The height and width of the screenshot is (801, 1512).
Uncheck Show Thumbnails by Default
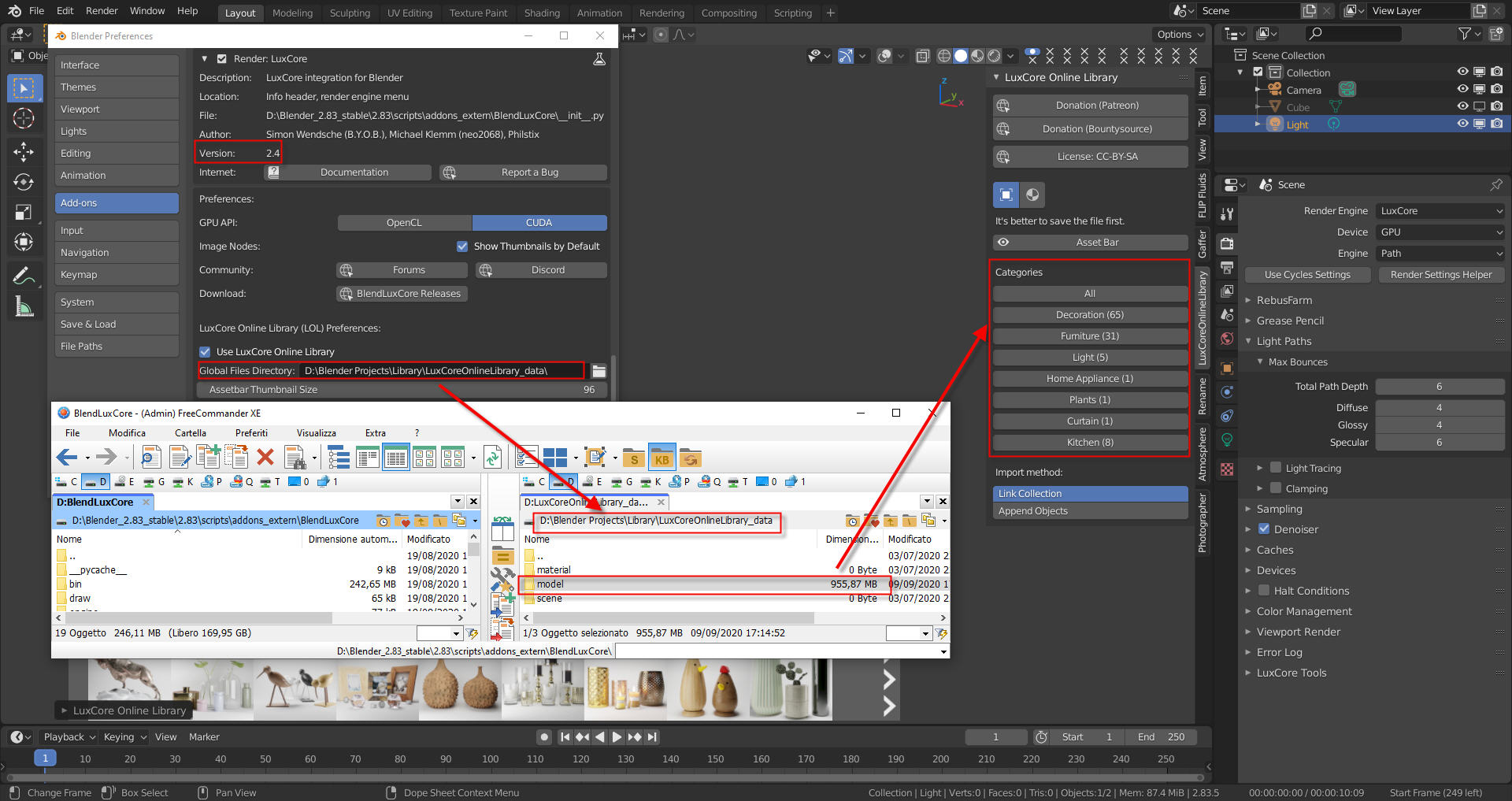pyautogui.click(x=462, y=247)
